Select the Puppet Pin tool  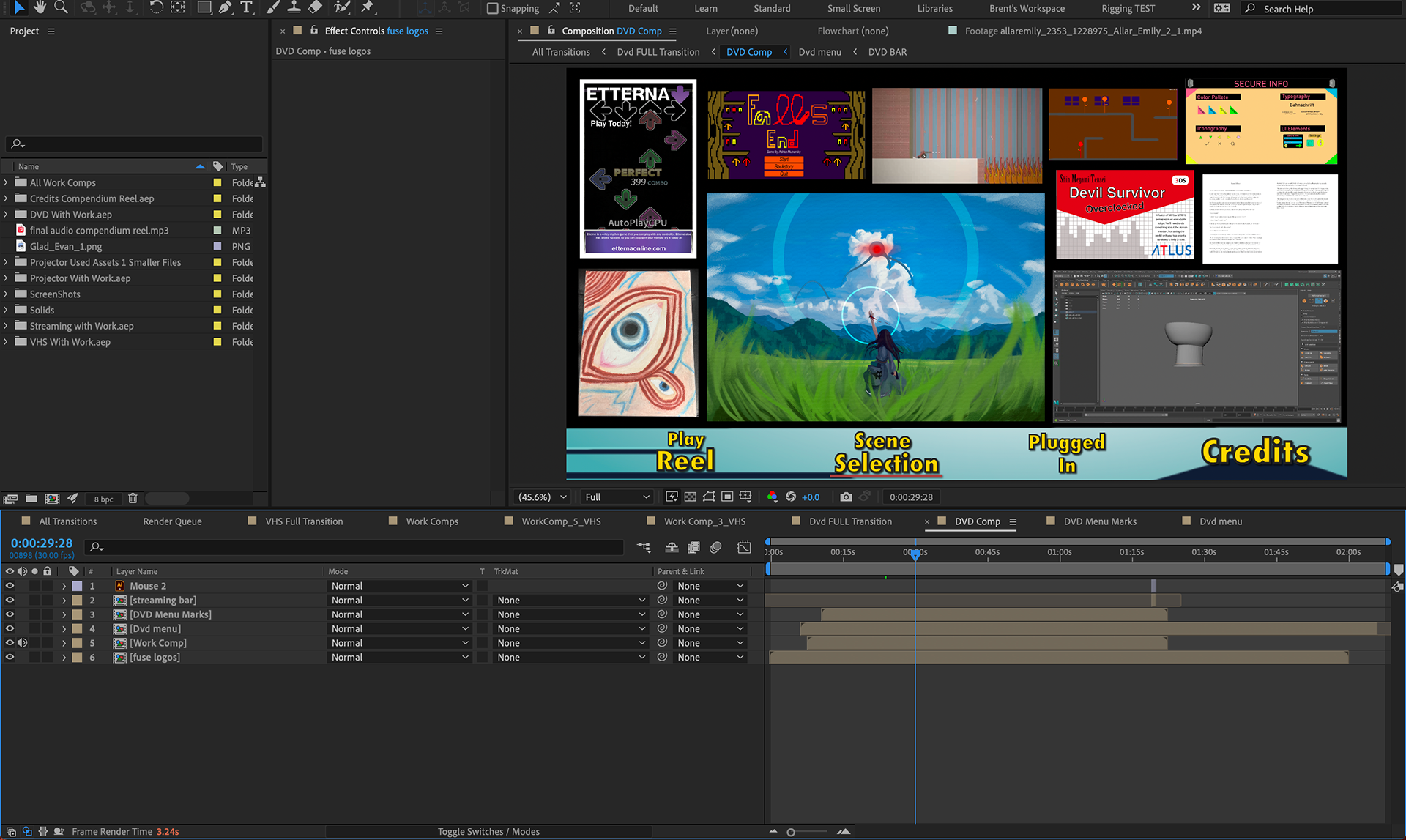(x=368, y=7)
